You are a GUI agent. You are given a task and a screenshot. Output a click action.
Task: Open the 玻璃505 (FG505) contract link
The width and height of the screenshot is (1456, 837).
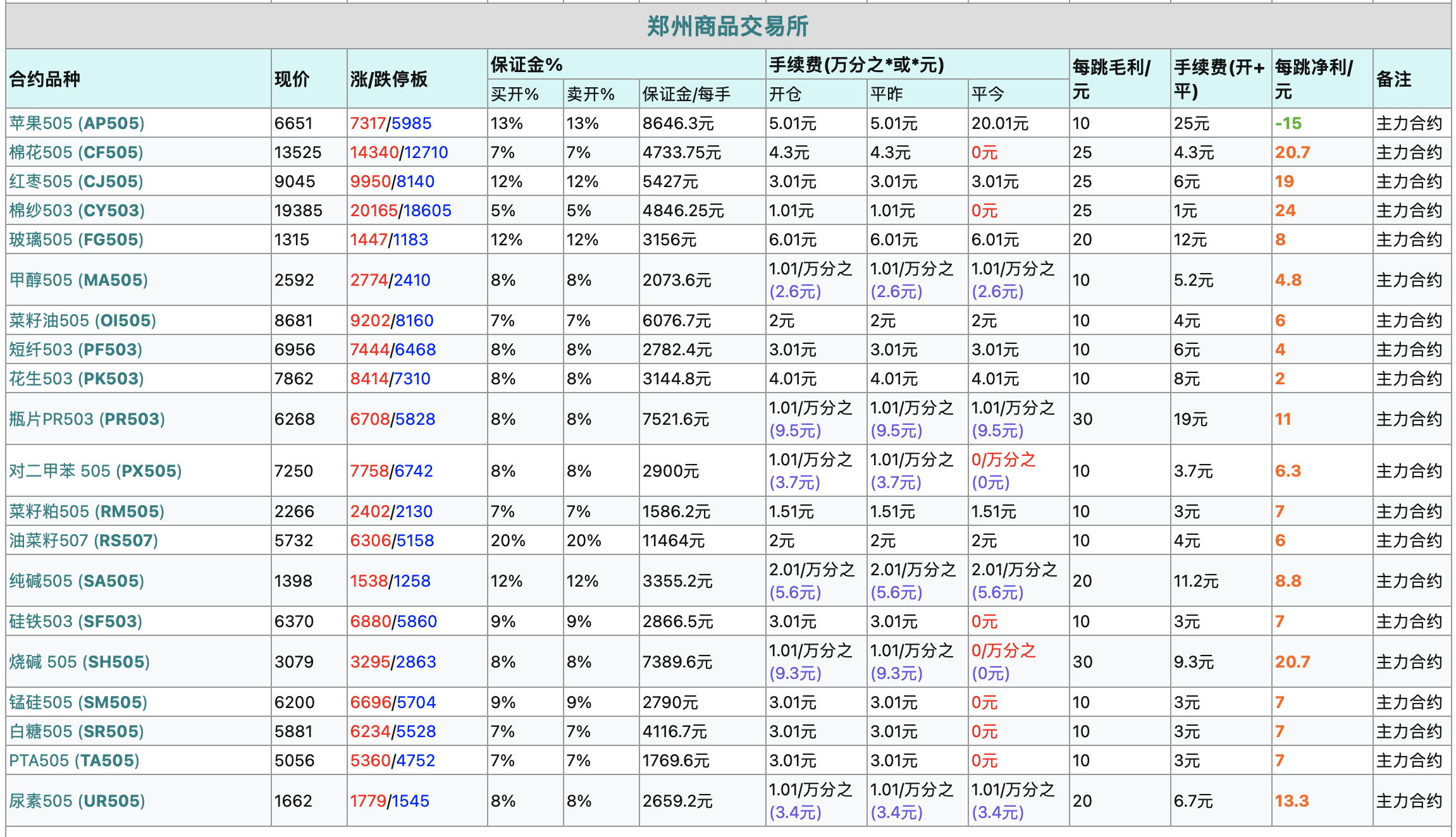coord(76,240)
